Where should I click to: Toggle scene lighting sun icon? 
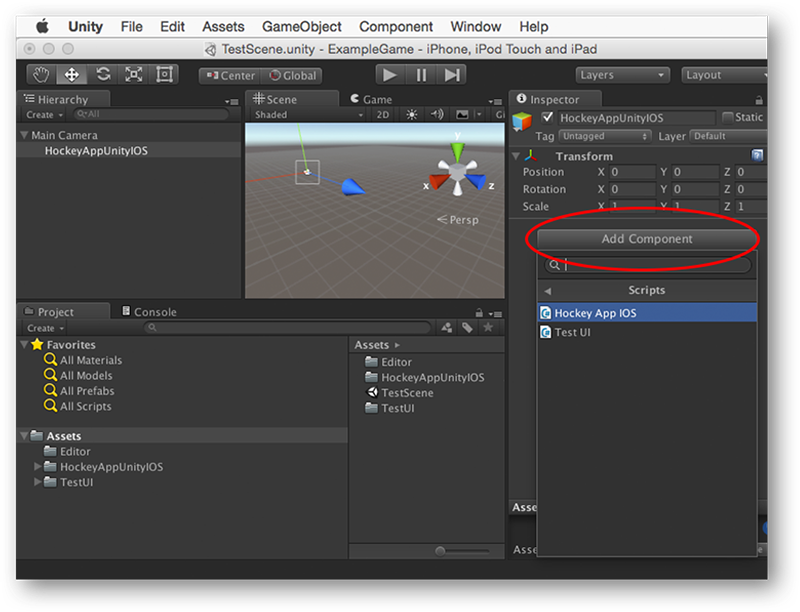(x=412, y=115)
